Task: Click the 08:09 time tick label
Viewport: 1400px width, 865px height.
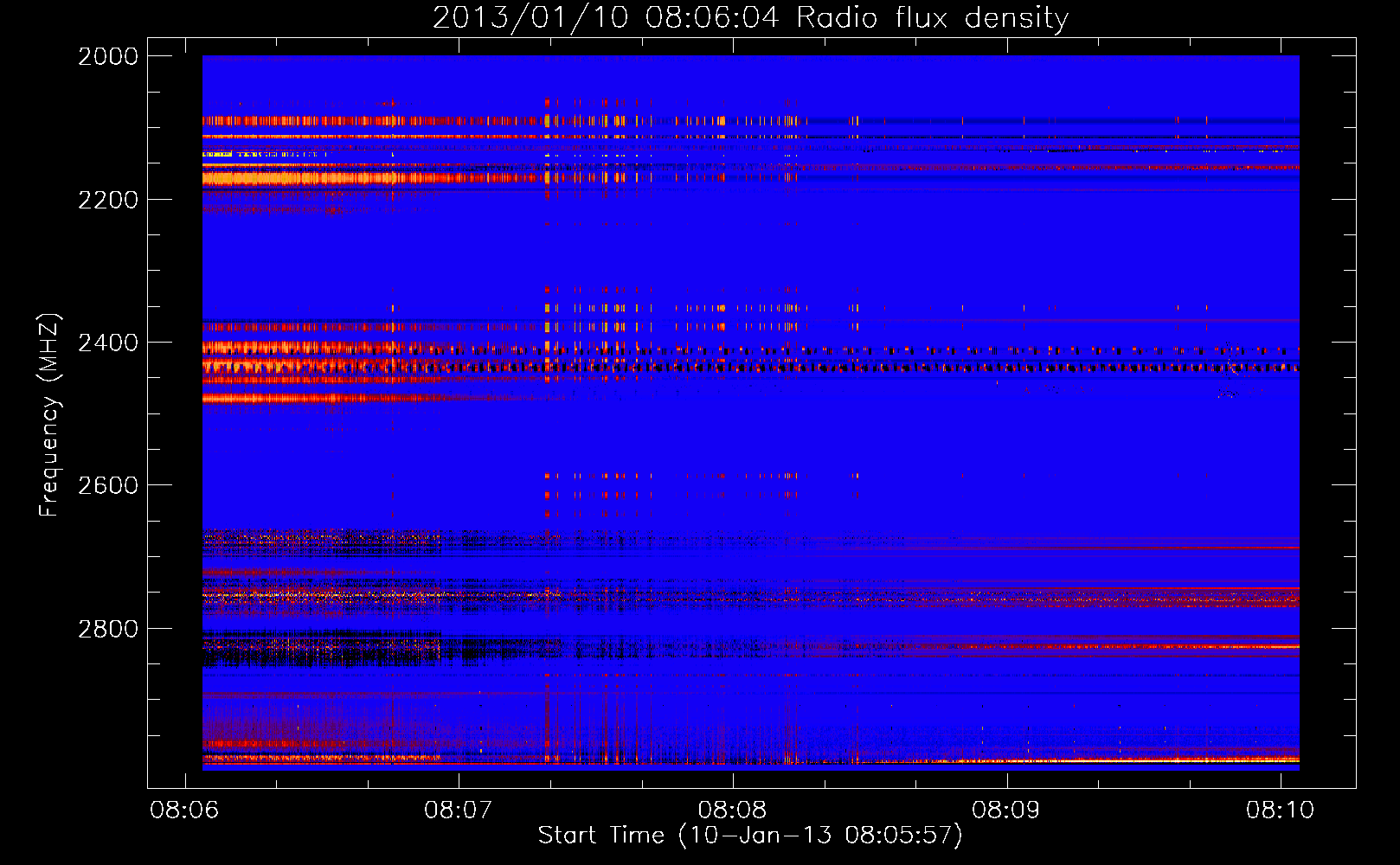Action: 1006,810
